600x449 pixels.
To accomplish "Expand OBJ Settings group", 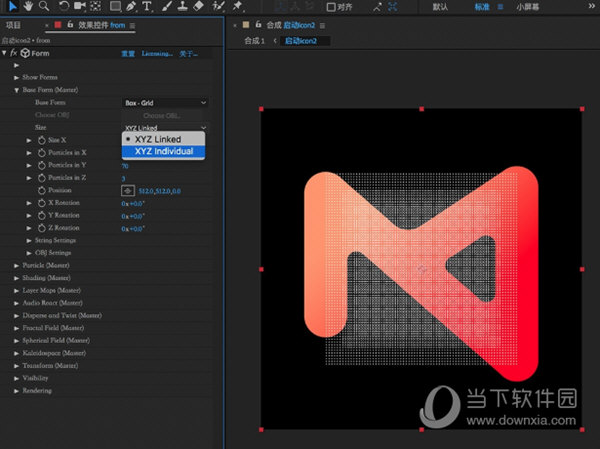I will (x=29, y=253).
